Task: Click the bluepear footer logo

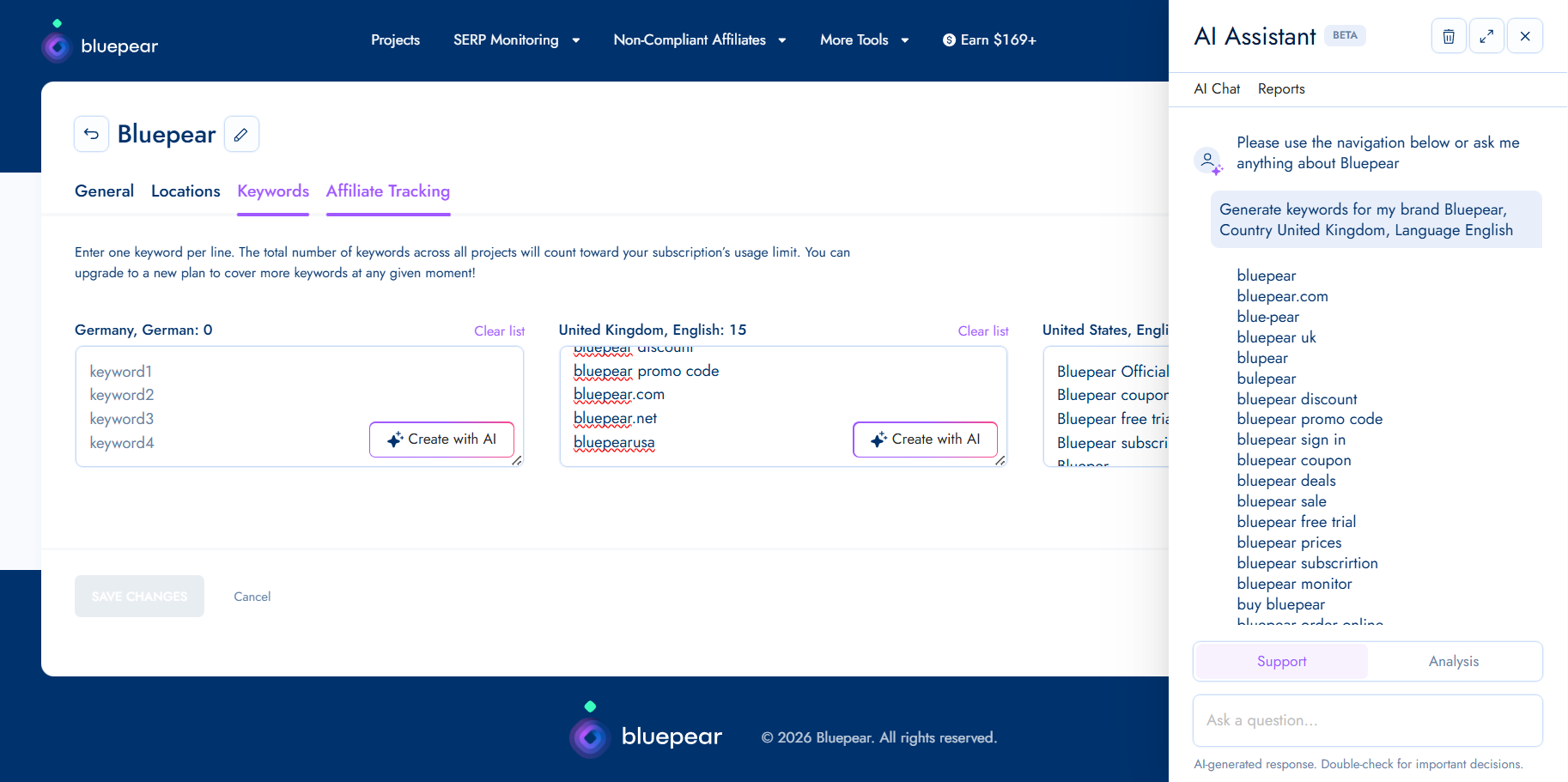Action: point(646,730)
